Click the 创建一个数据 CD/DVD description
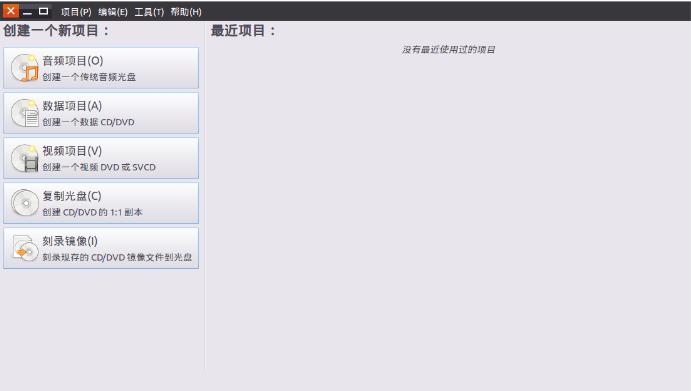The height and width of the screenshot is (391, 691). click(x=88, y=122)
